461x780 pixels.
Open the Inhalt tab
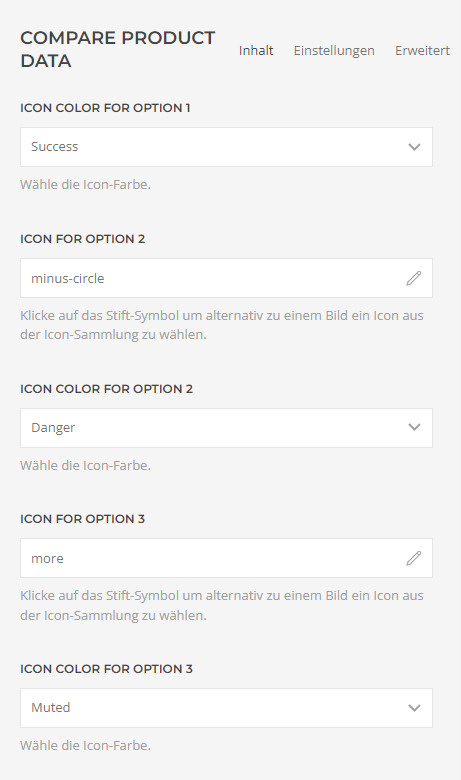tap(256, 51)
